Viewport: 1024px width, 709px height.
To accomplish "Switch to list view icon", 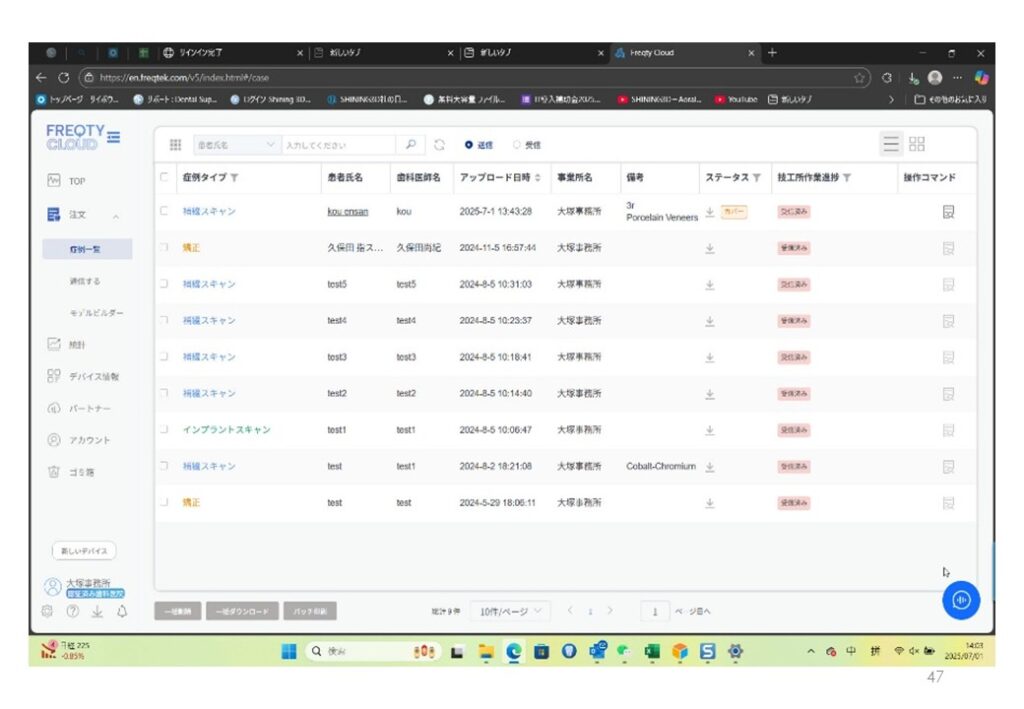I will (890, 144).
